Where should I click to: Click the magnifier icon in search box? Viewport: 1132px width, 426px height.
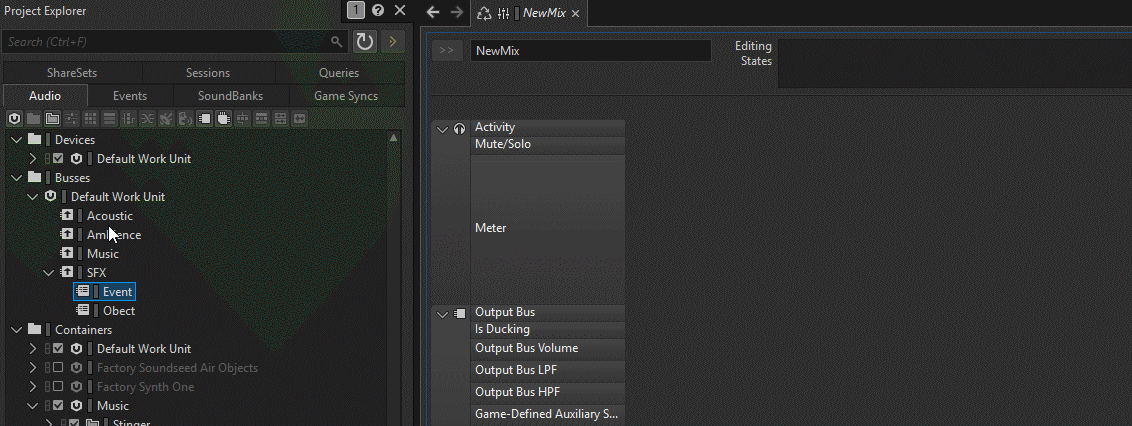[x=336, y=42]
